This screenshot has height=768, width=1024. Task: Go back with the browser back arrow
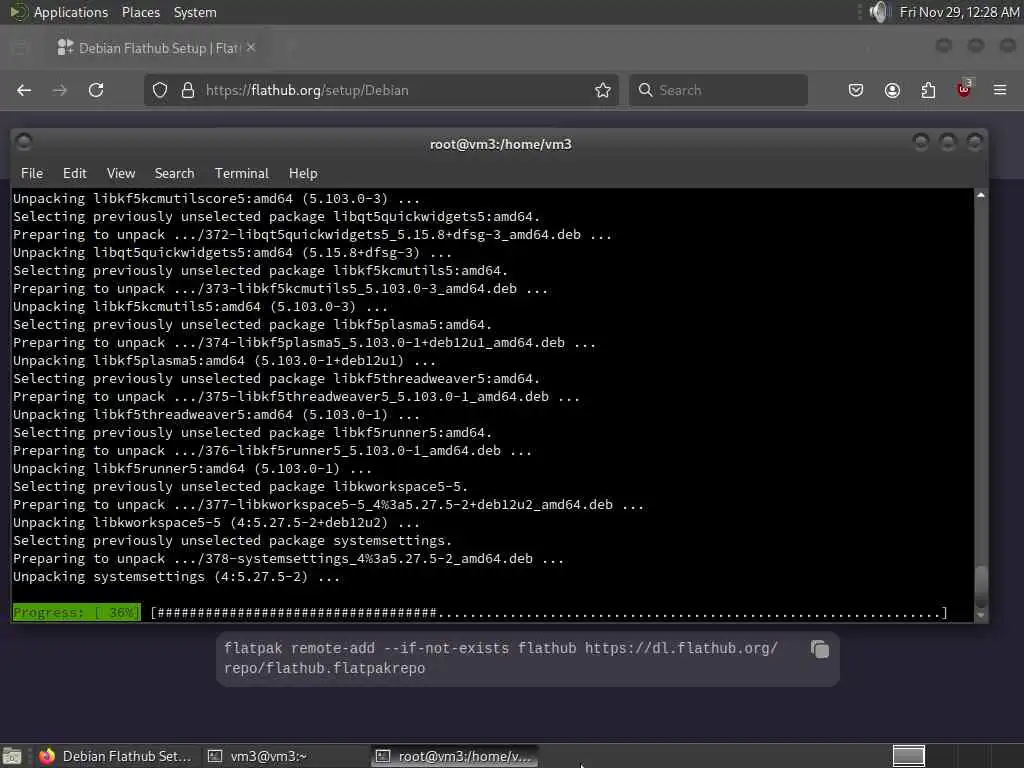[24, 90]
